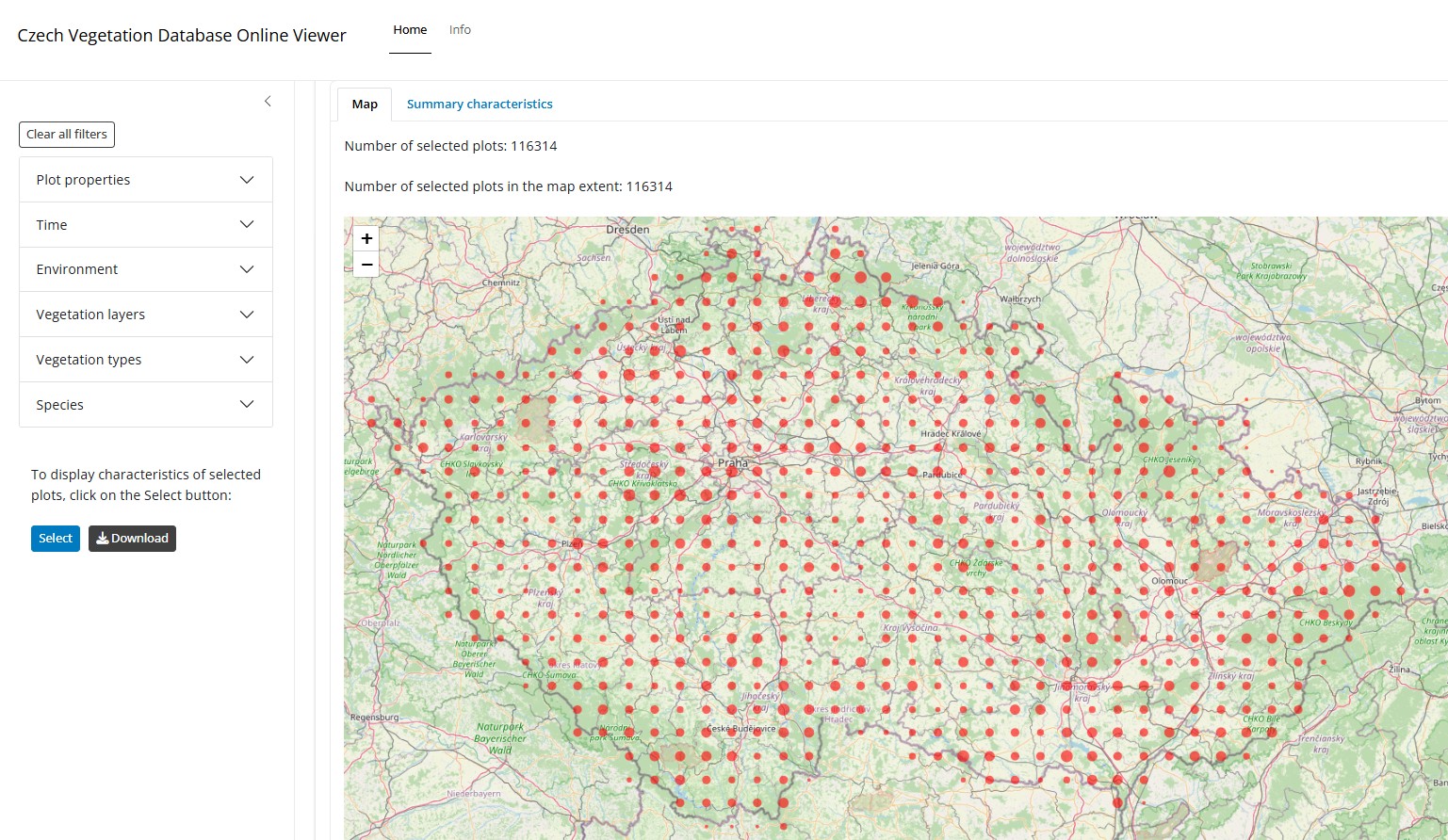The height and width of the screenshot is (840, 1448).
Task: Click the chevron beside Species
Action: point(247,405)
